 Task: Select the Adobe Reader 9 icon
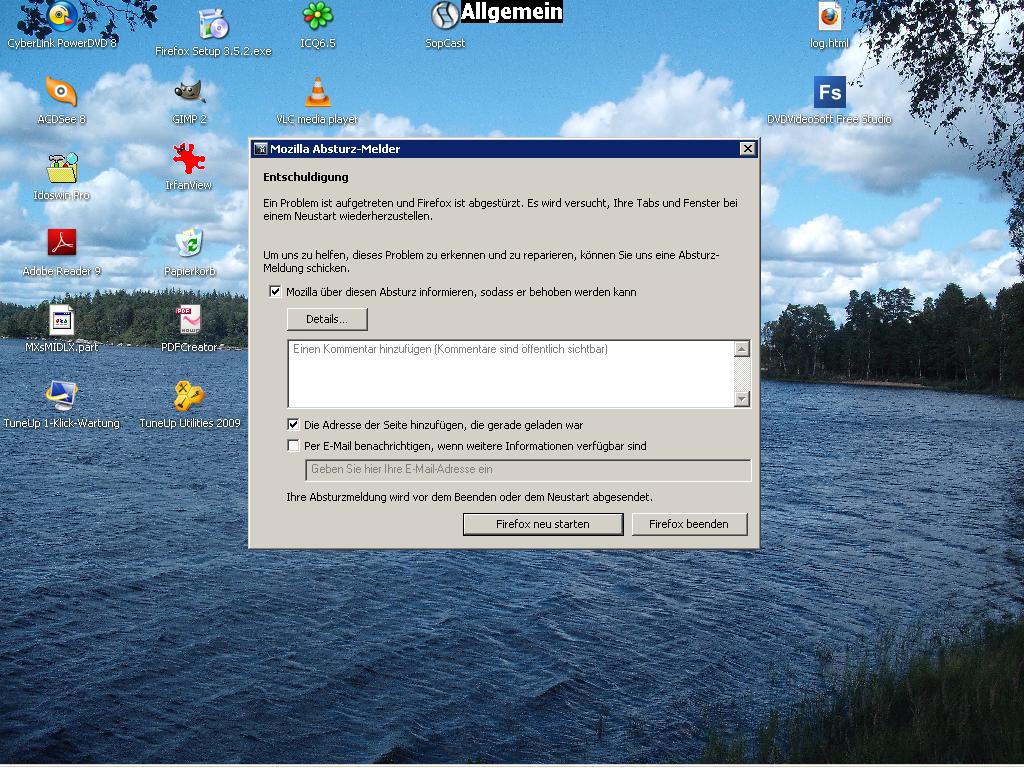click(62, 244)
